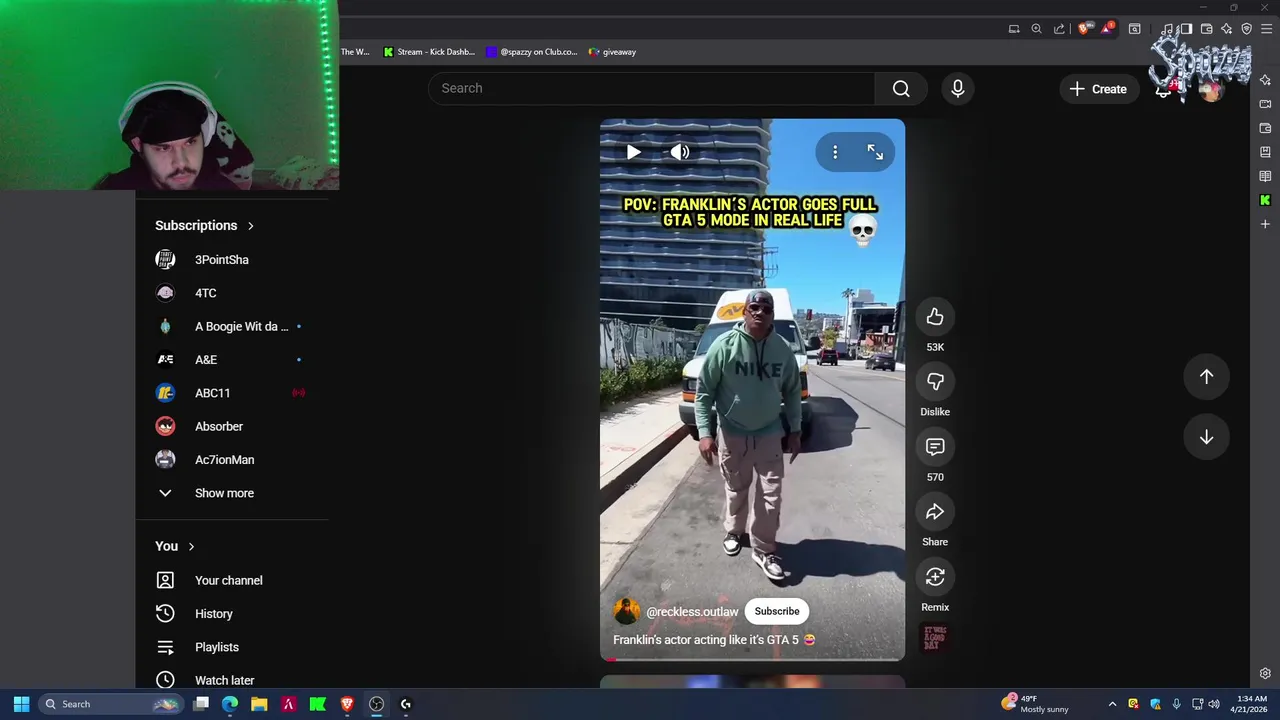Open the taskbar volume speaker icon
The width and height of the screenshot is (1280, 720).
click(1214, 704)
